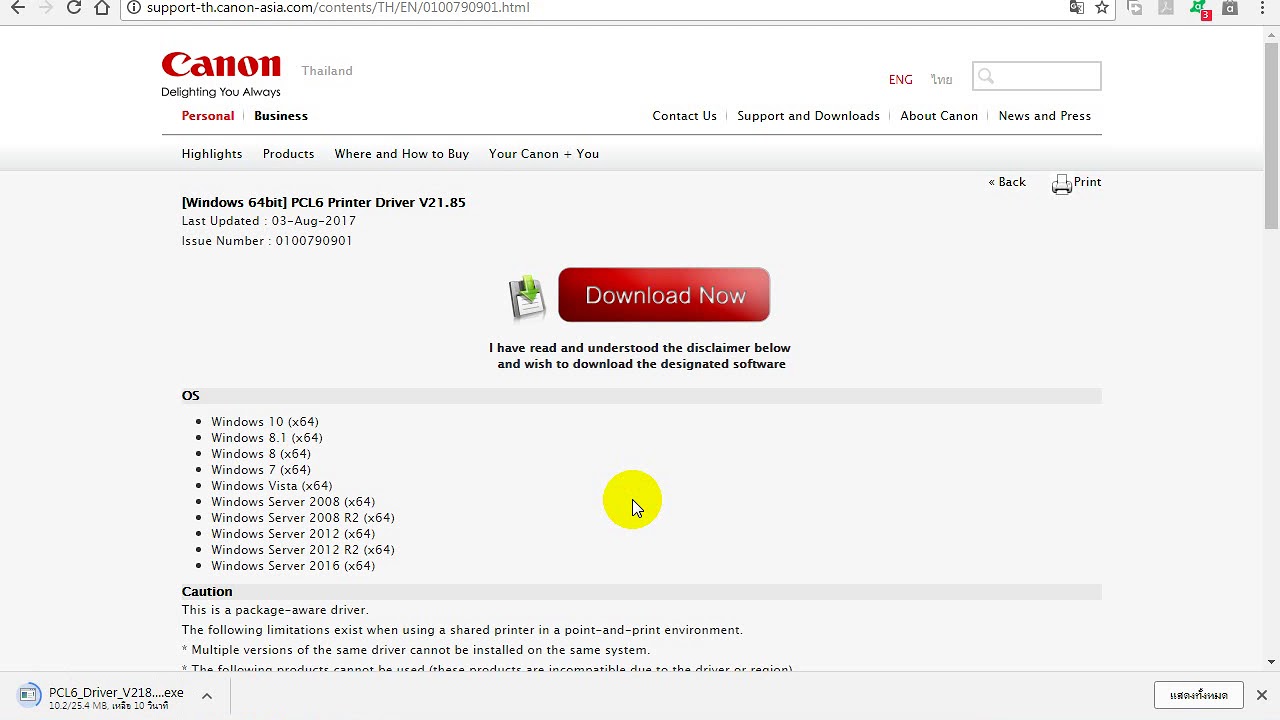Click the browser back arrow

[x=18, y=7]
